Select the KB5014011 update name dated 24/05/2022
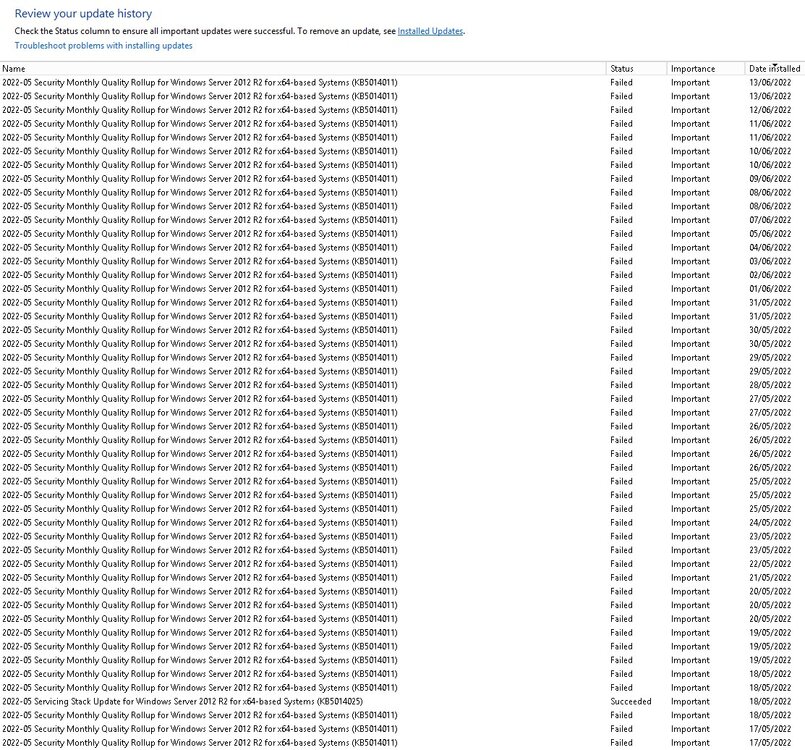 click(200, 523)
